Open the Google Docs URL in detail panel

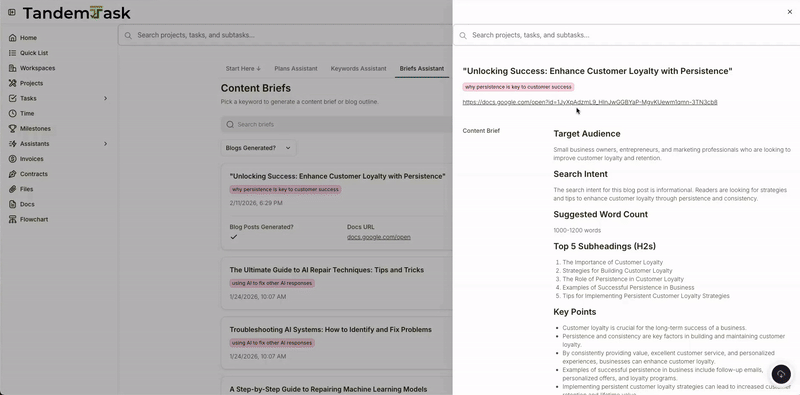click(590, 102)
